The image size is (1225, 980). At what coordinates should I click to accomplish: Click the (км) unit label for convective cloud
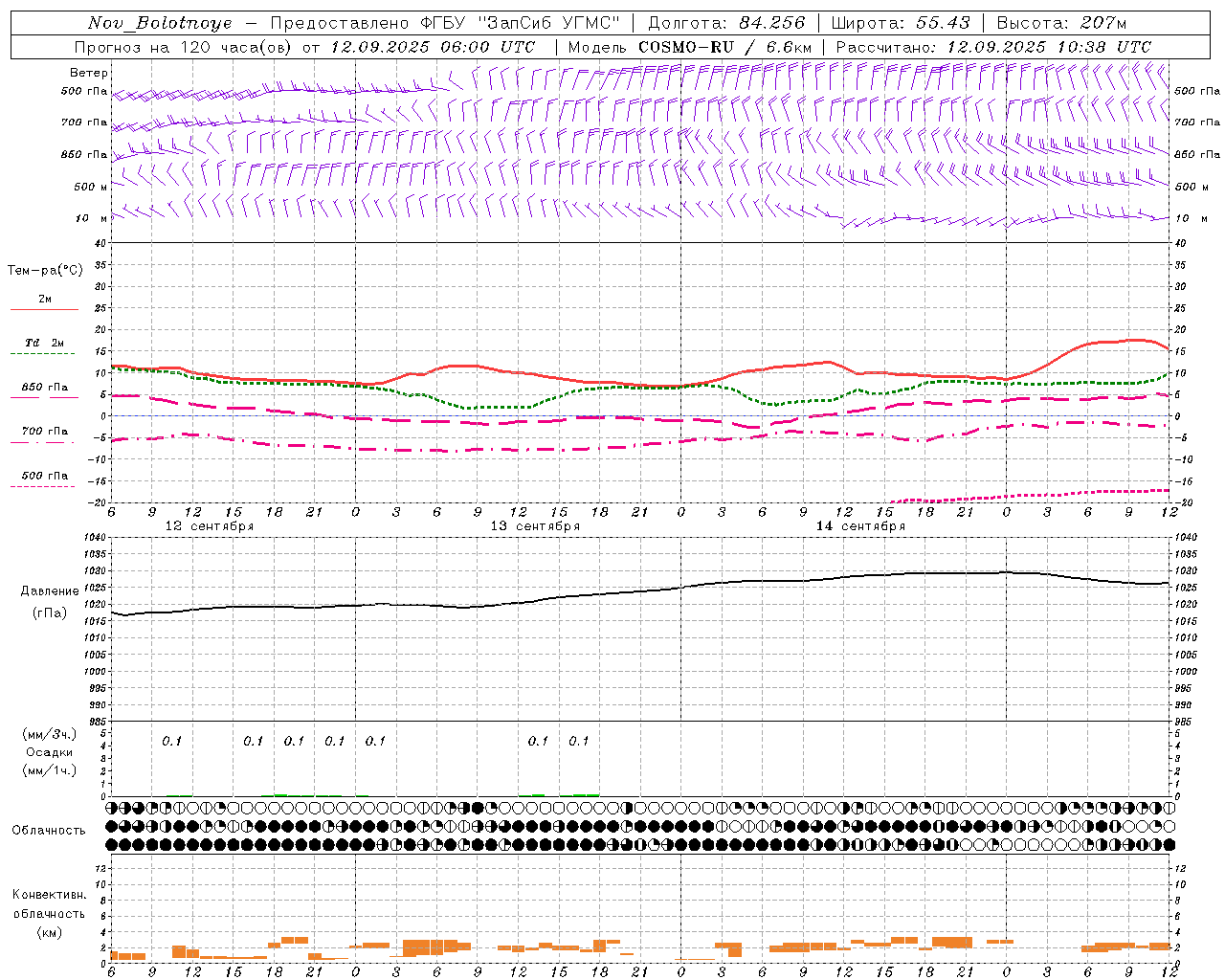(50, 932)
